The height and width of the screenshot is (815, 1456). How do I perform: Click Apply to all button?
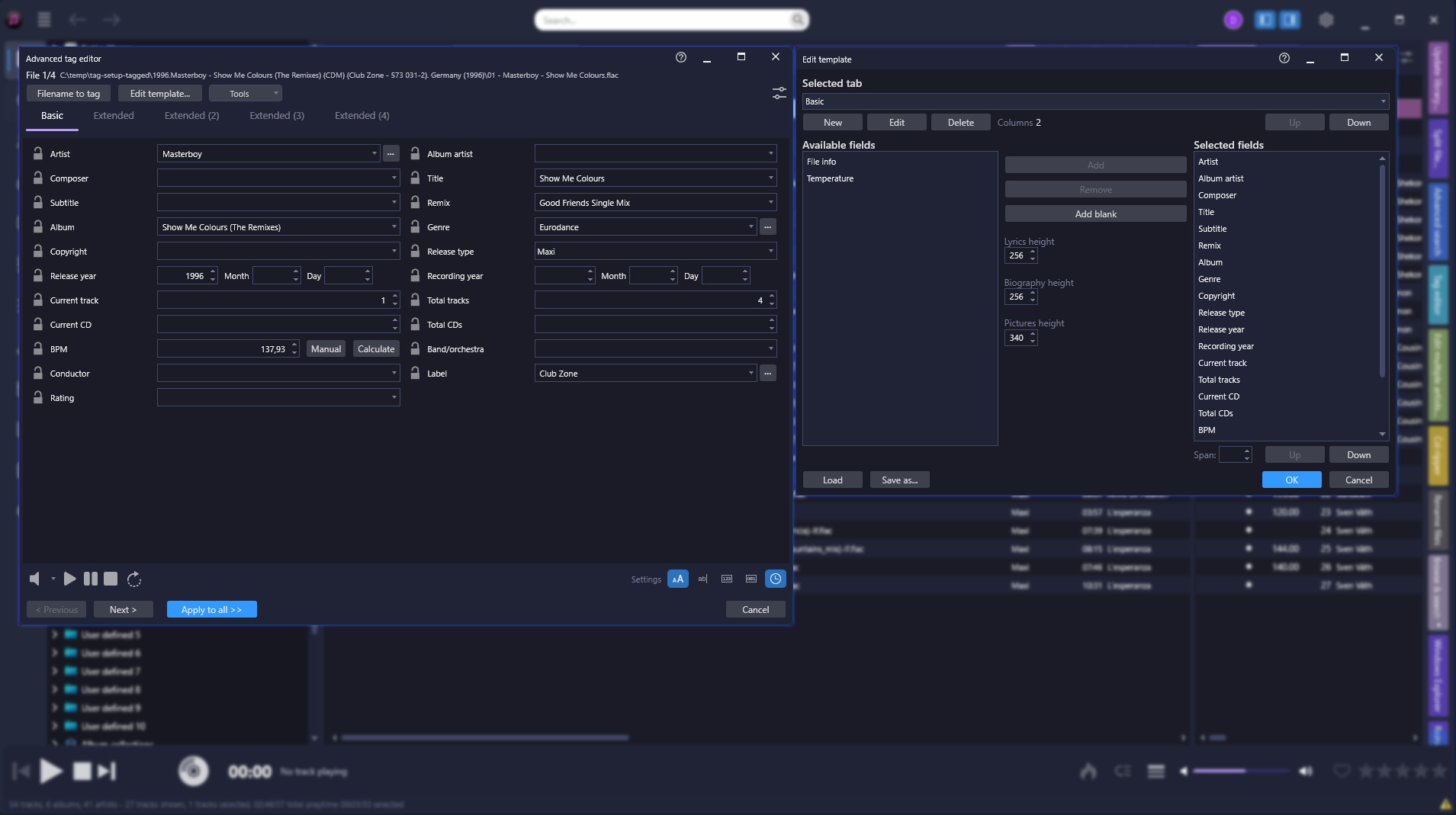pyautogui.click(x=211, y=609)
